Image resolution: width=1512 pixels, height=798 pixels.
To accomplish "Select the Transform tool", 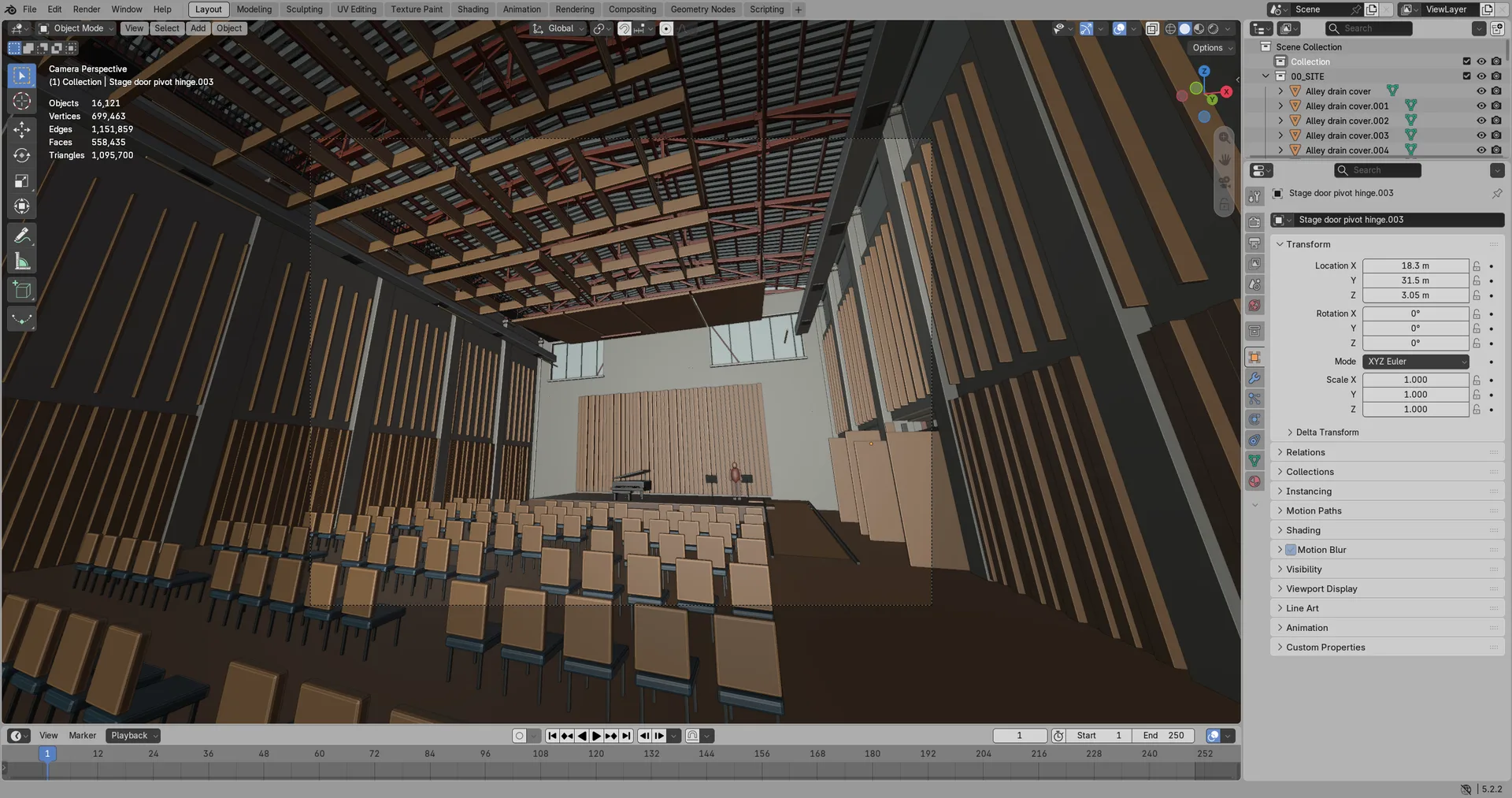I will [22, 206].
